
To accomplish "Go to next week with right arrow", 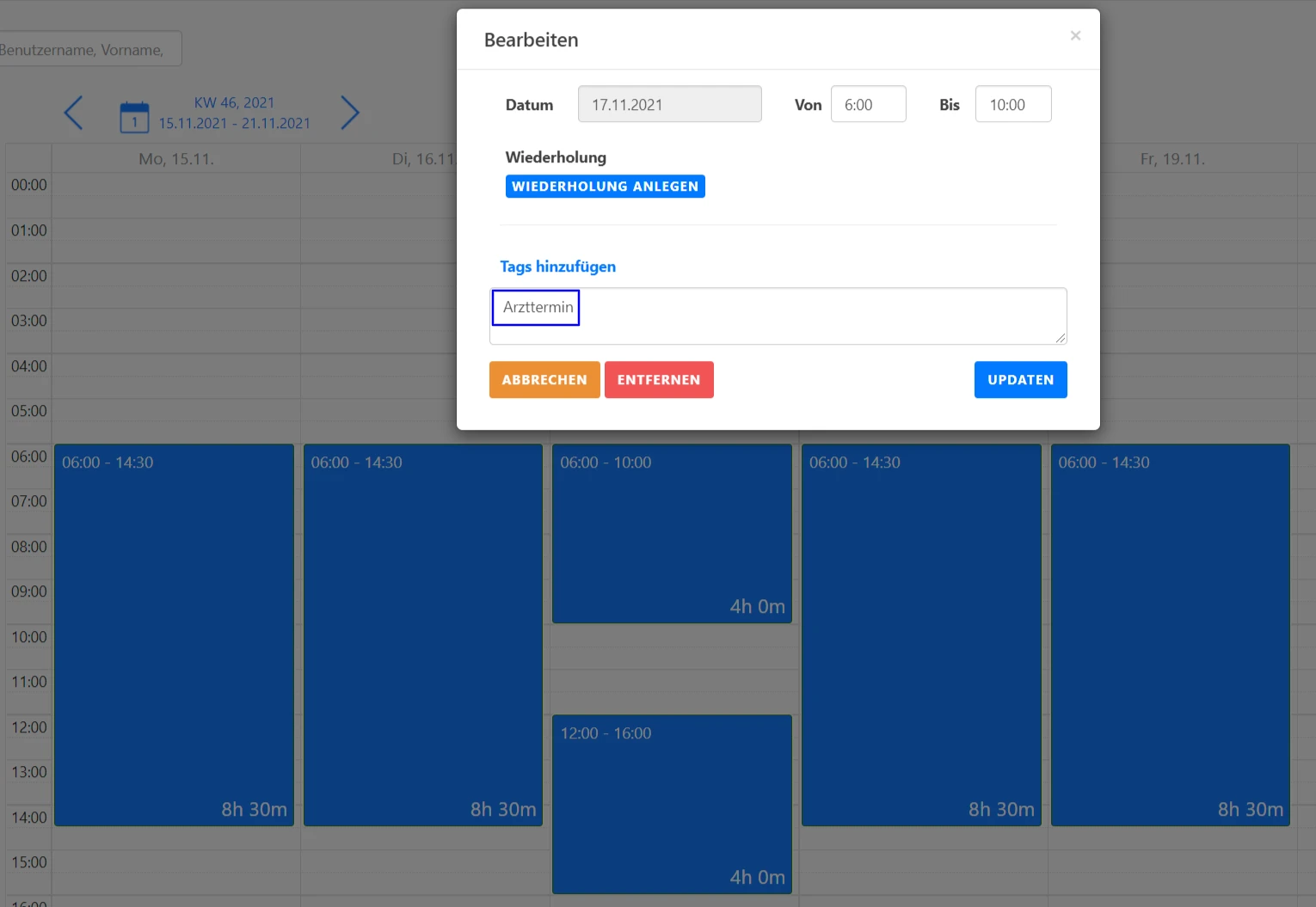I will 349,113.
